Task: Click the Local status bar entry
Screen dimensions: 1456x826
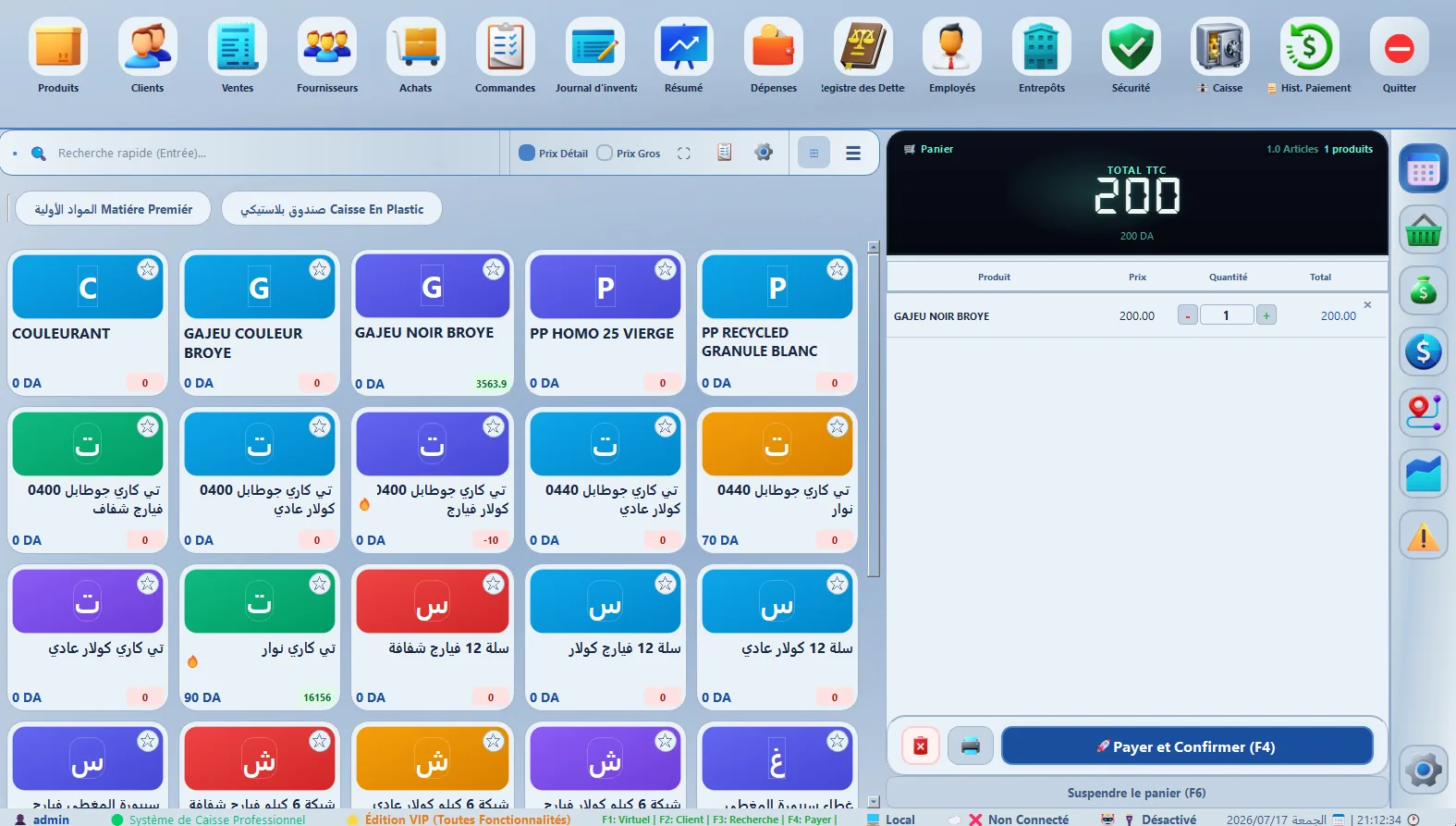Action: (x=891, y=820)
